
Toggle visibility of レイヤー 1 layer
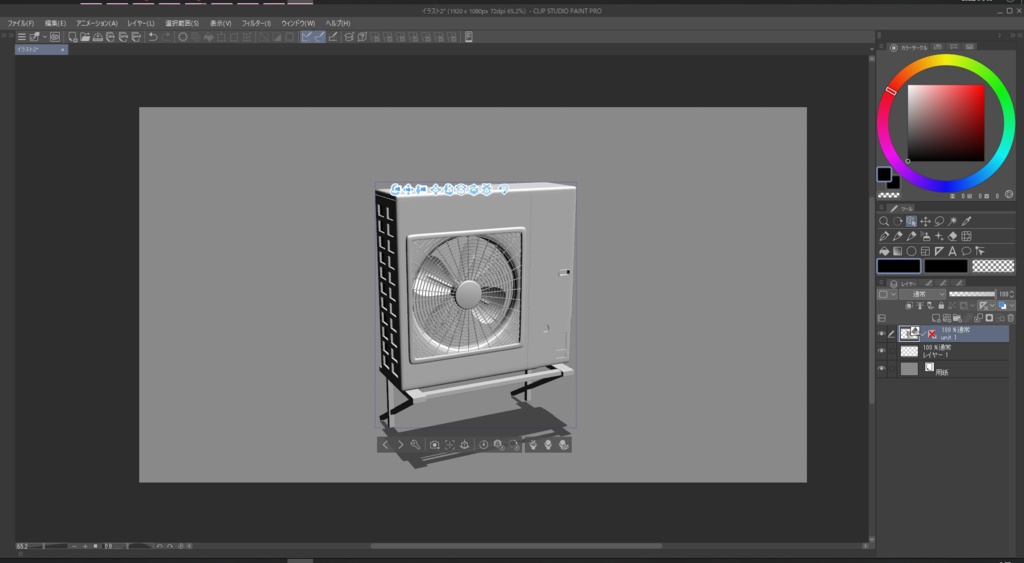tap(882, 351)
